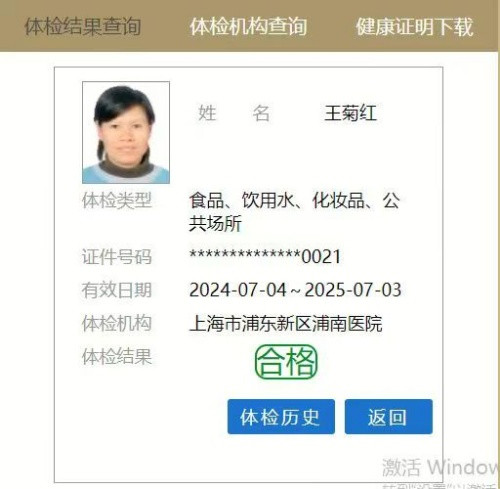Click the 激活 Windows watermark text
500x489 pixels.
441,467
